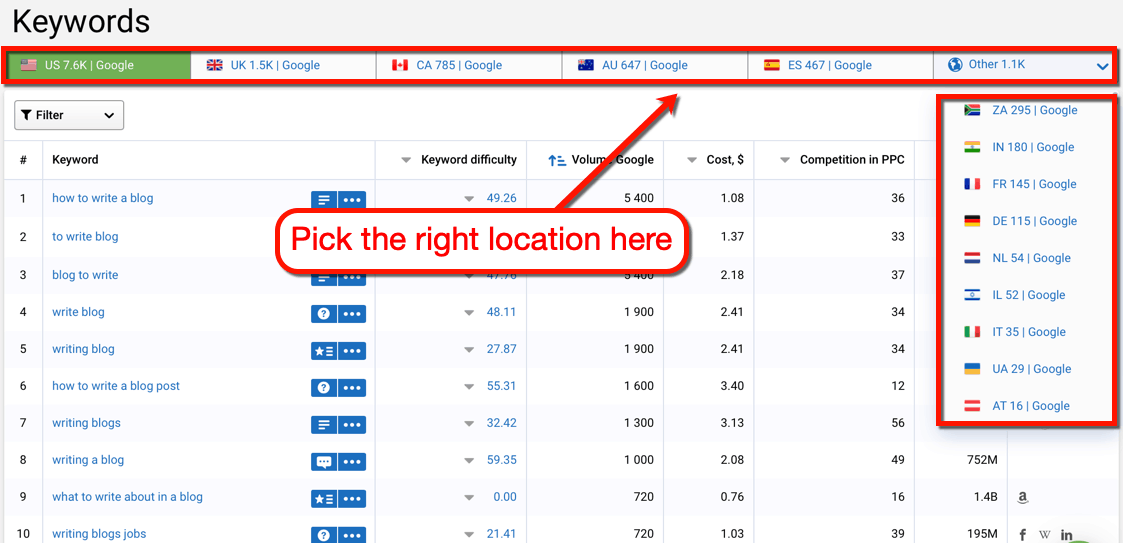Click the Volume Google sort icon
Viewport: 1123px width, 543px height.
pyautogui.click(x=557, y=160)
